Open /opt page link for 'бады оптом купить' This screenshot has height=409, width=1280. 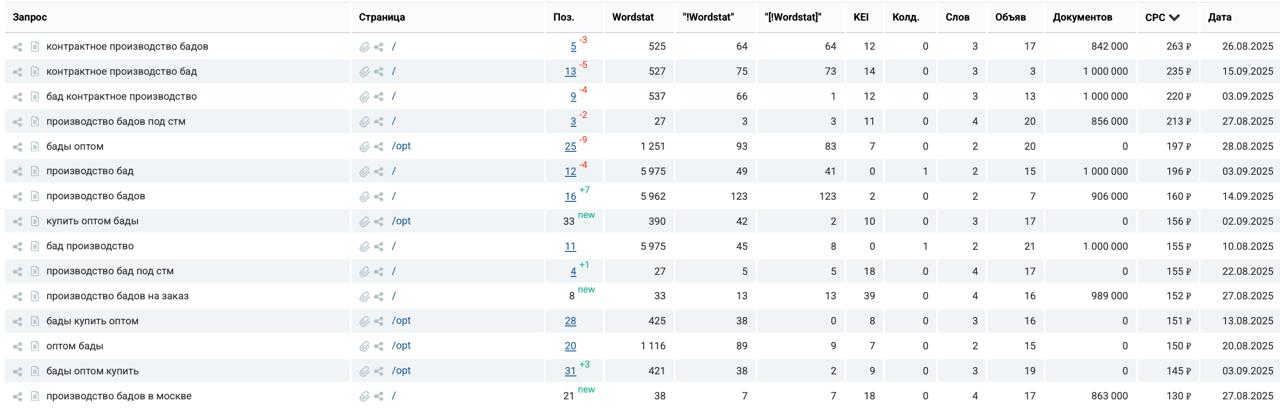401,371
